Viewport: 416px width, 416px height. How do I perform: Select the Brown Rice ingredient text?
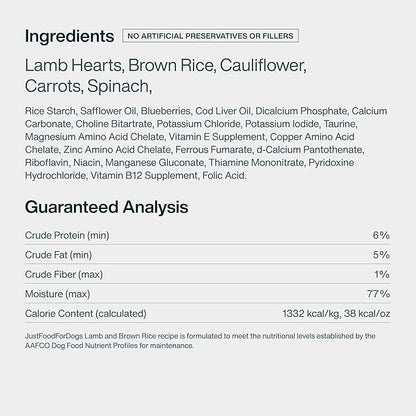click(170, 65)
